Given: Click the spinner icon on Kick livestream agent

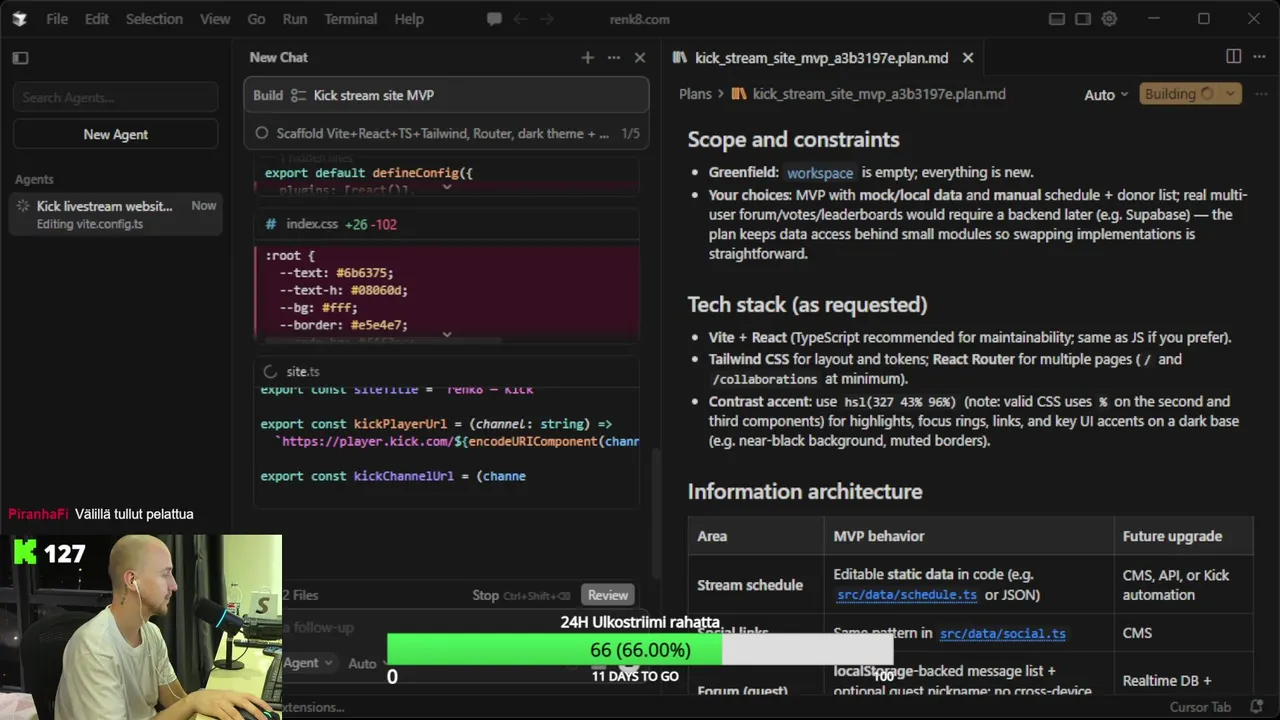Looking at the screenshot, I should (22, 206).
